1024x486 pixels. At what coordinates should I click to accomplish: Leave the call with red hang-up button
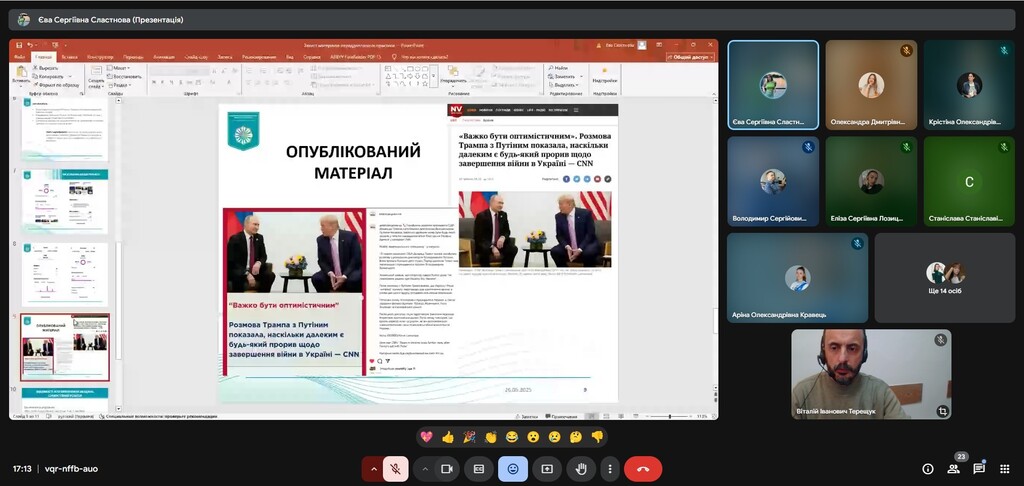(643, 468)
